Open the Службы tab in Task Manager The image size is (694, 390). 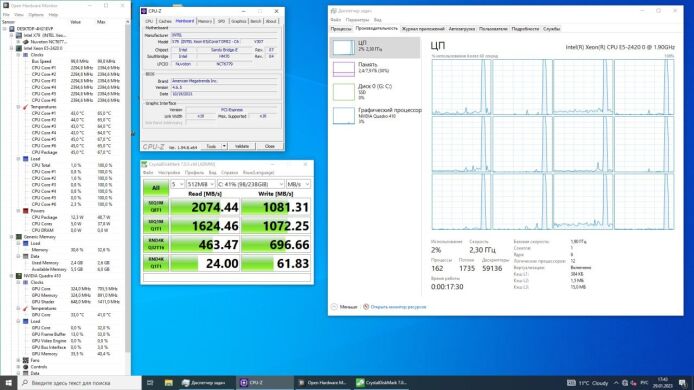[551, 29]
